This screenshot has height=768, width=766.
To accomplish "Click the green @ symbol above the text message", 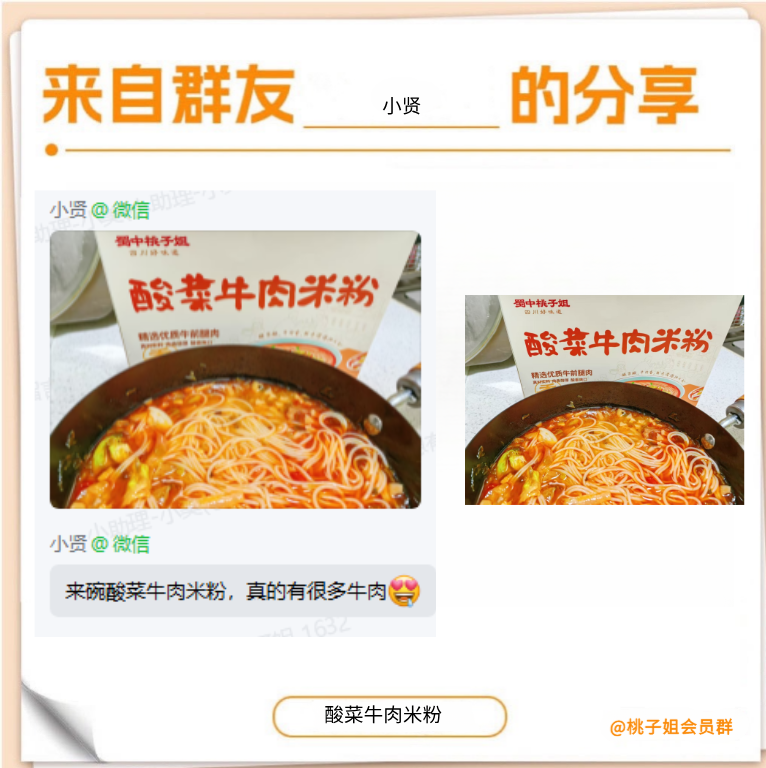I will coord(99,544).
